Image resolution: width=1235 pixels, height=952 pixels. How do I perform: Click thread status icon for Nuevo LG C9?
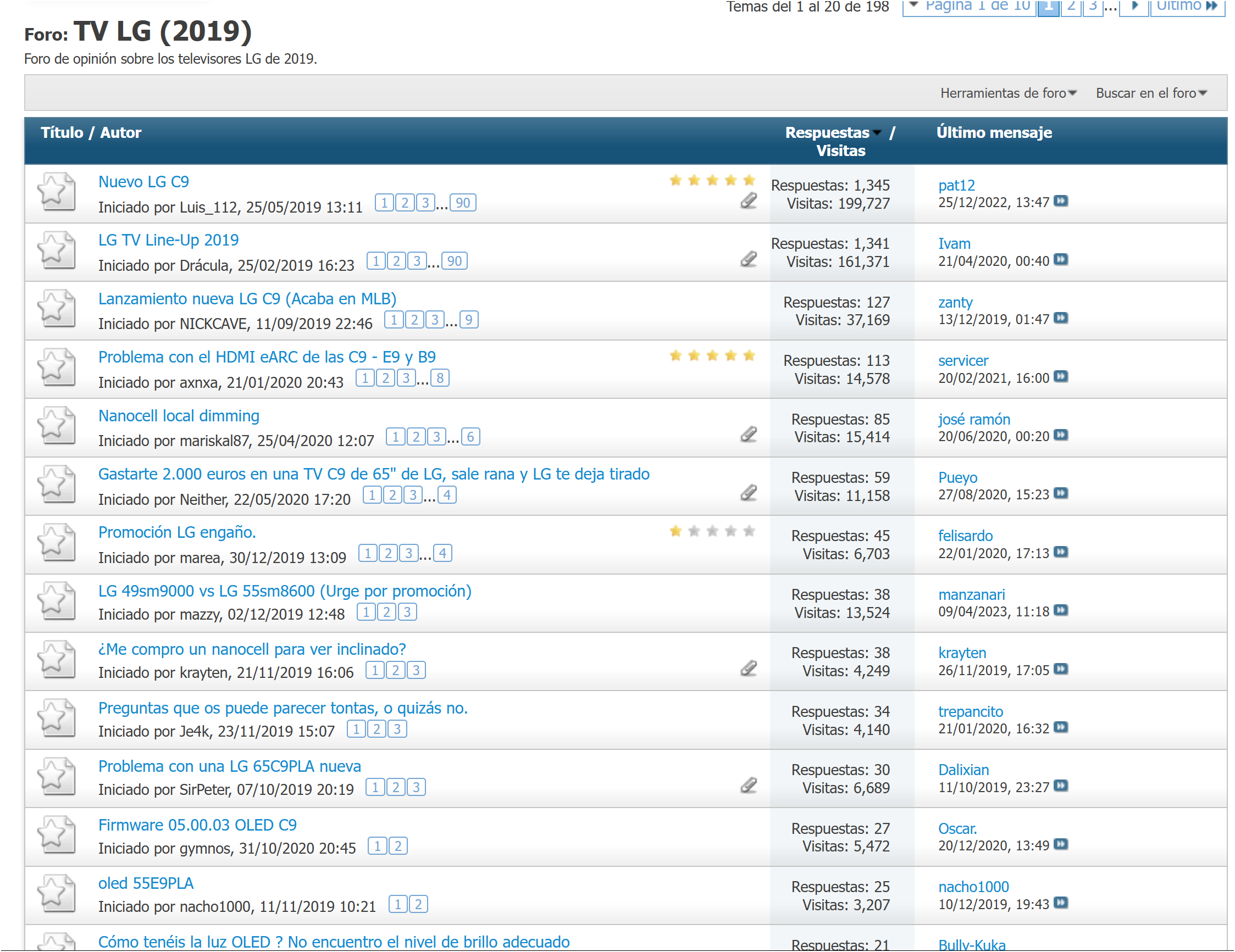click(57, 192)
